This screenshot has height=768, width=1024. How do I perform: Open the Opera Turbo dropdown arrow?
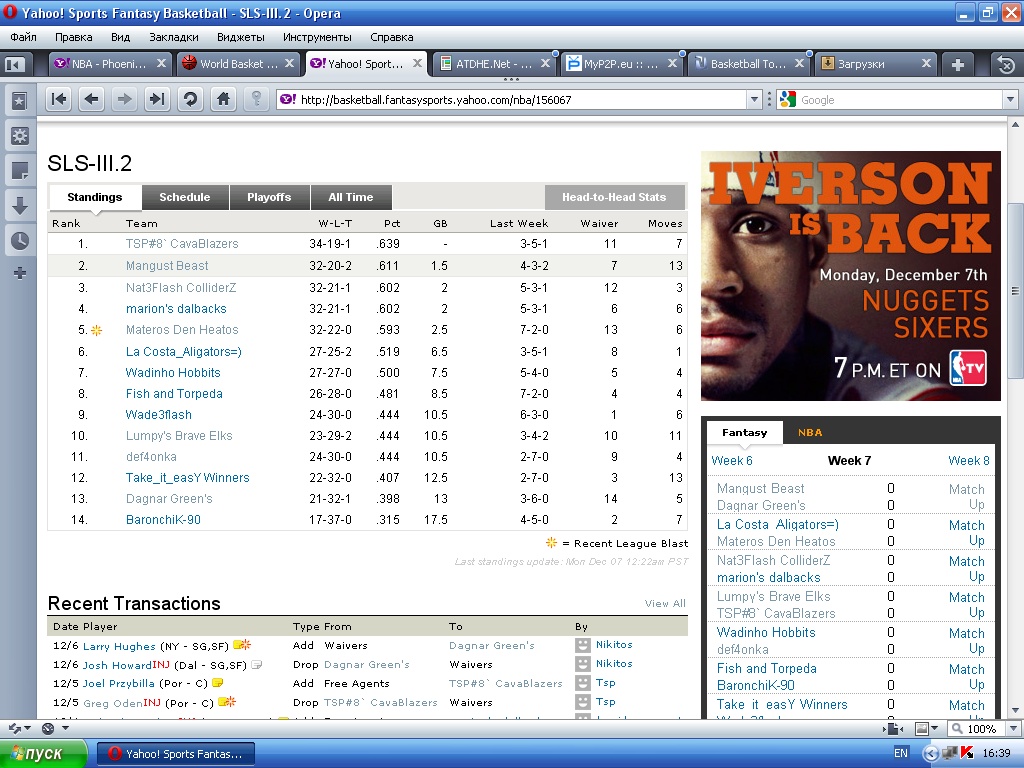click(x=65, y=728)
